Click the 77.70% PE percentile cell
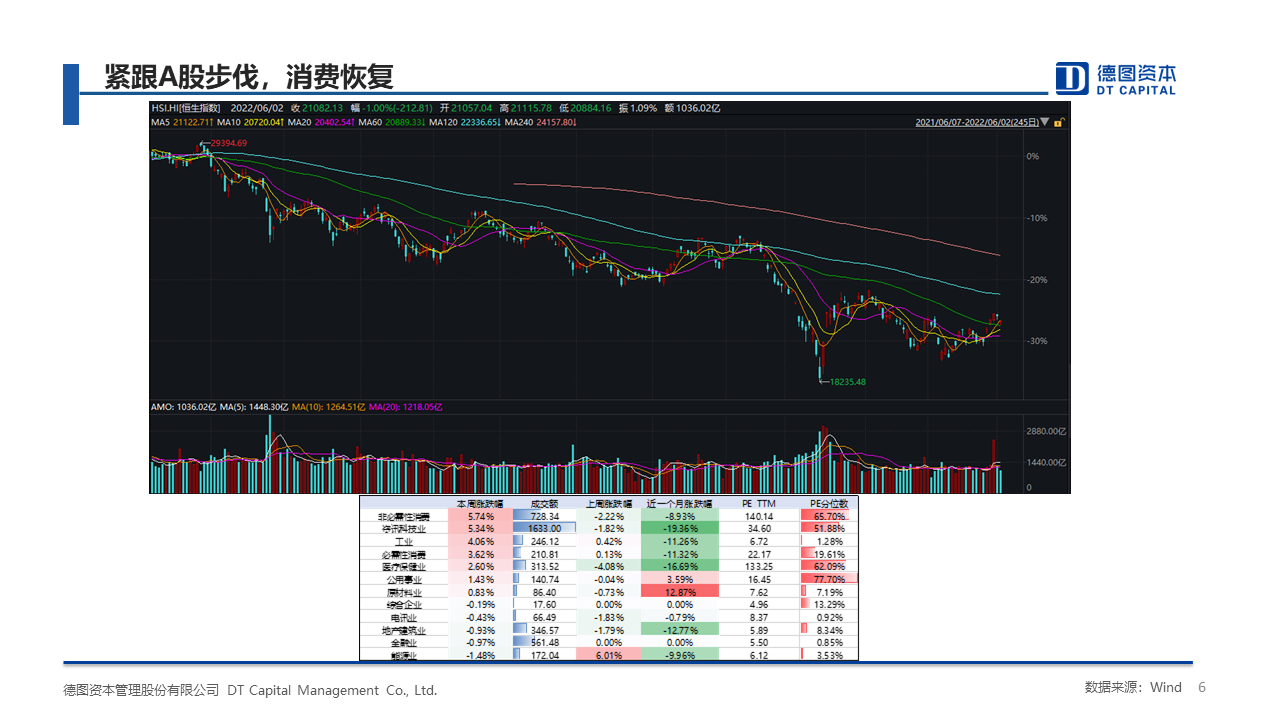1280x720 pixels. coord(829,579)
